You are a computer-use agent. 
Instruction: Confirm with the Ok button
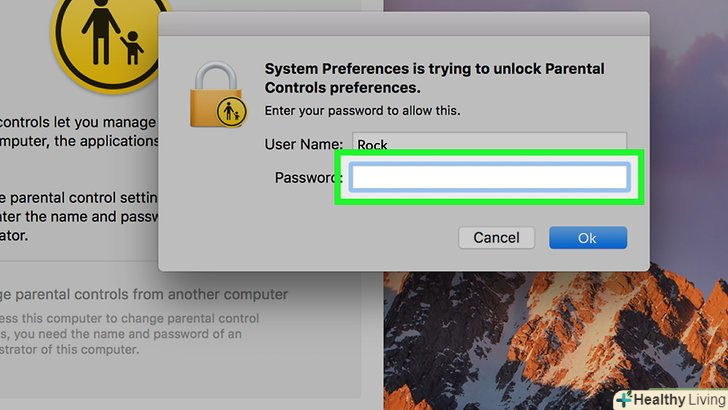click(587, 238)
